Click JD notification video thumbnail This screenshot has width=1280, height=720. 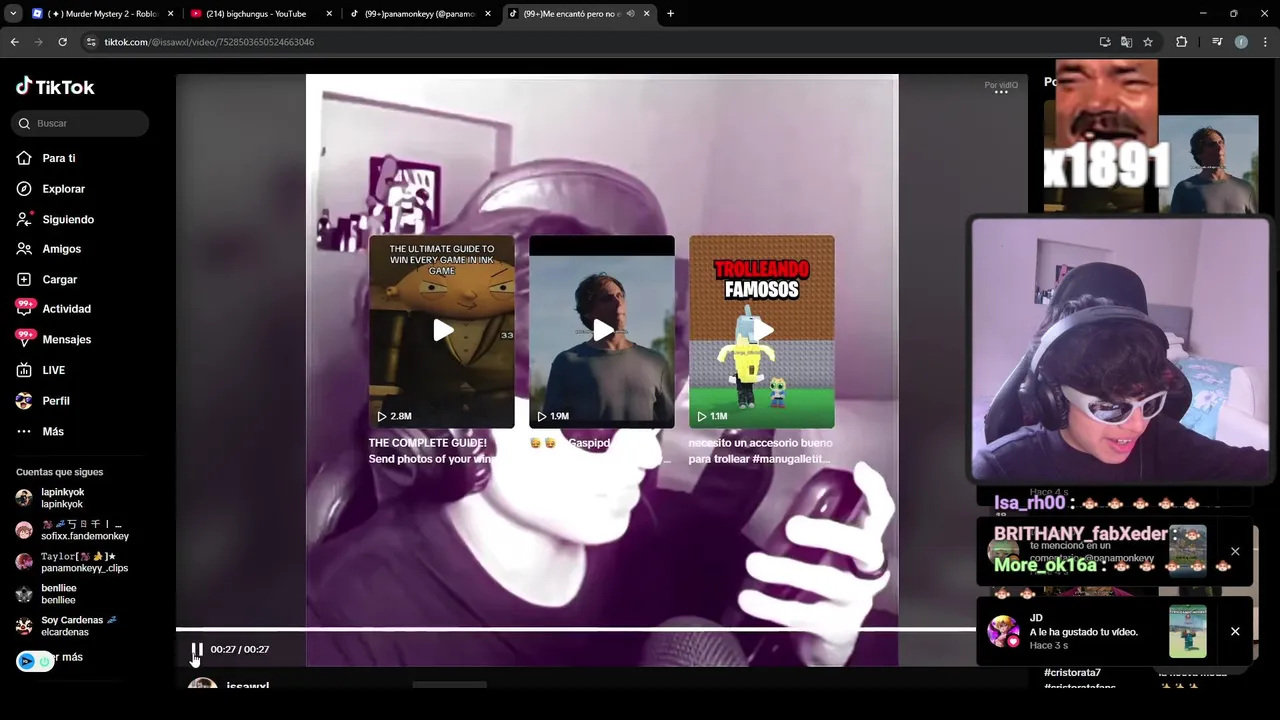pyautogui.click(x=1188, y=631)
